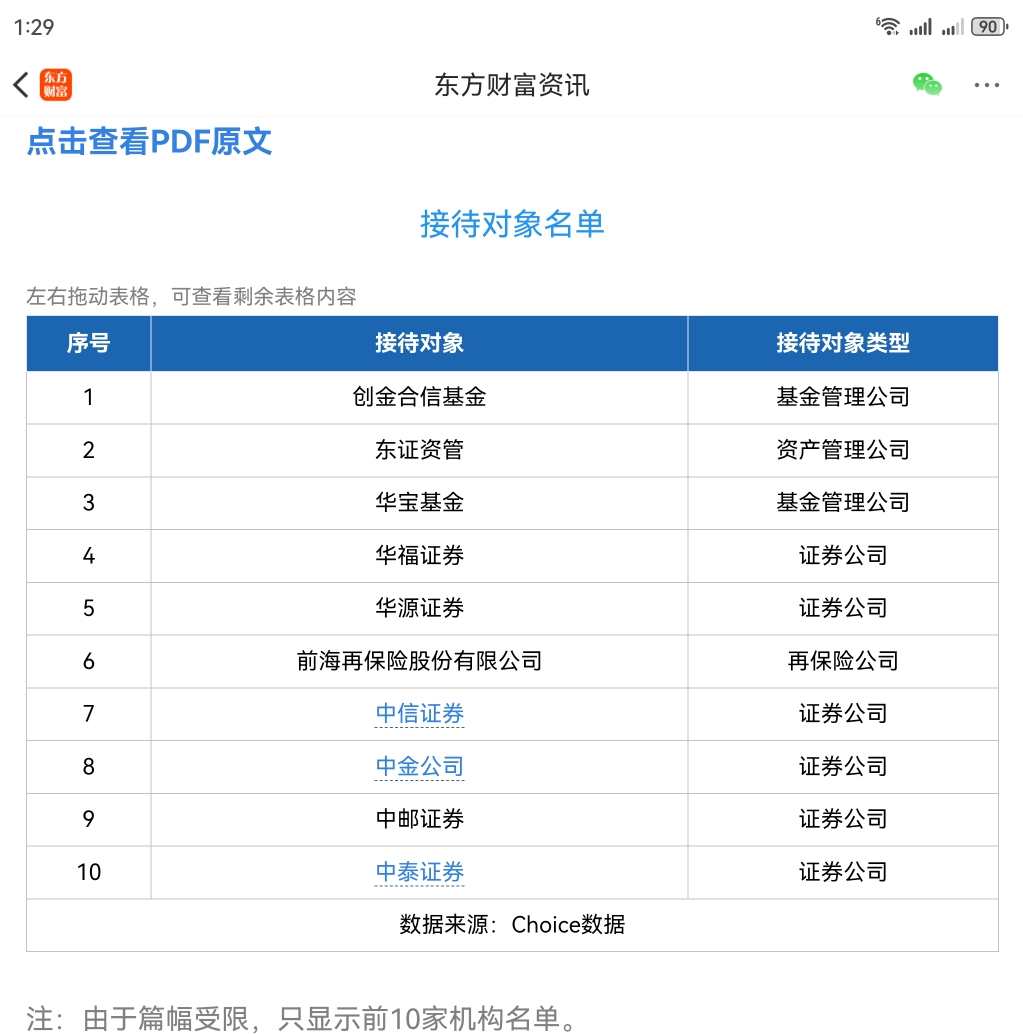Open the 中金公司 stock link
The image size is (1023, 1034).
(419, 766)
